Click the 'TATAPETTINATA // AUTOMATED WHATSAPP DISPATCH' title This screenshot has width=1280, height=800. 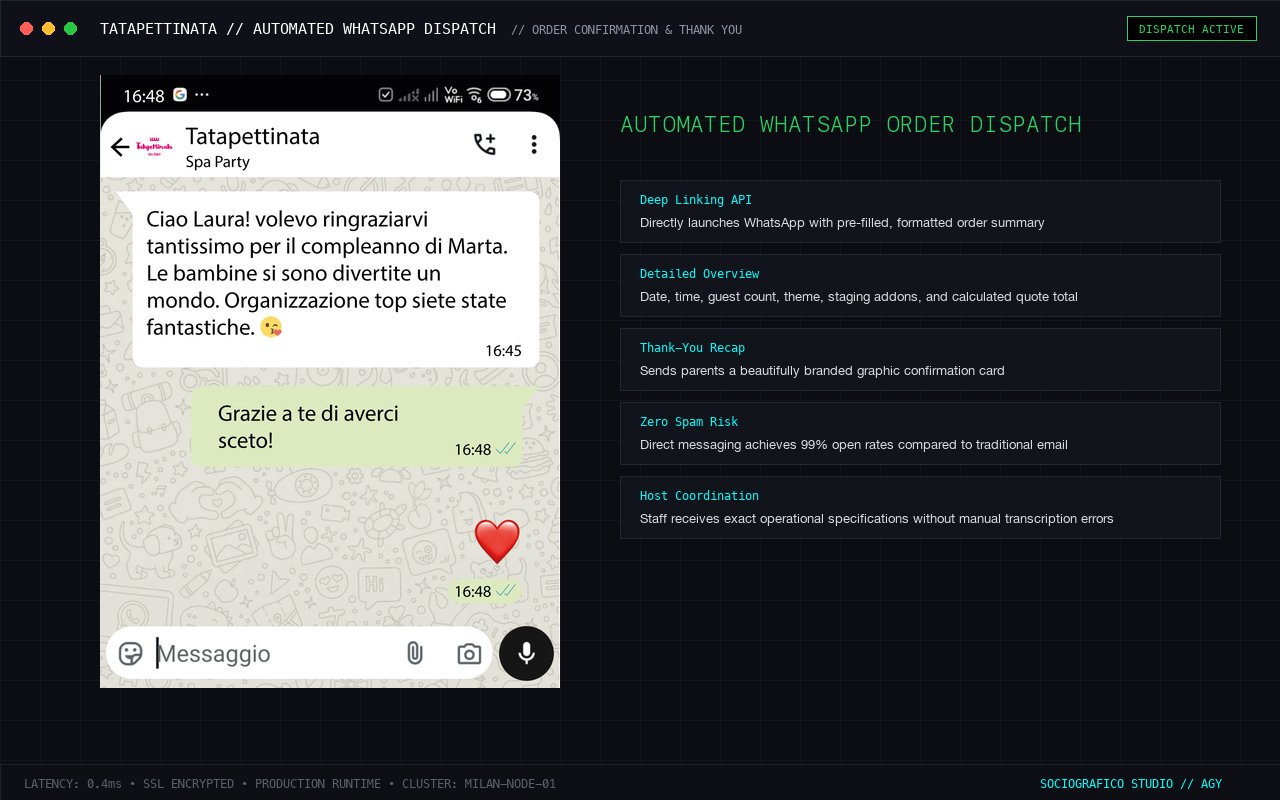pos(298,29)
